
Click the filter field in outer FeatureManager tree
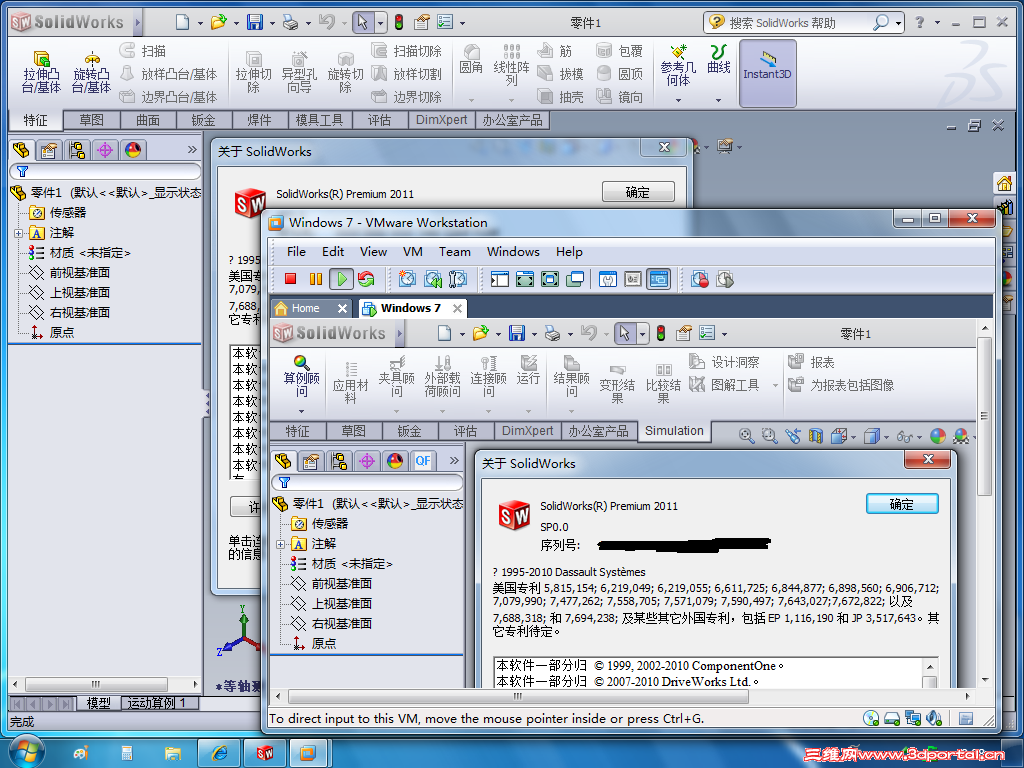pyautogui.click(x=105, y=172)
